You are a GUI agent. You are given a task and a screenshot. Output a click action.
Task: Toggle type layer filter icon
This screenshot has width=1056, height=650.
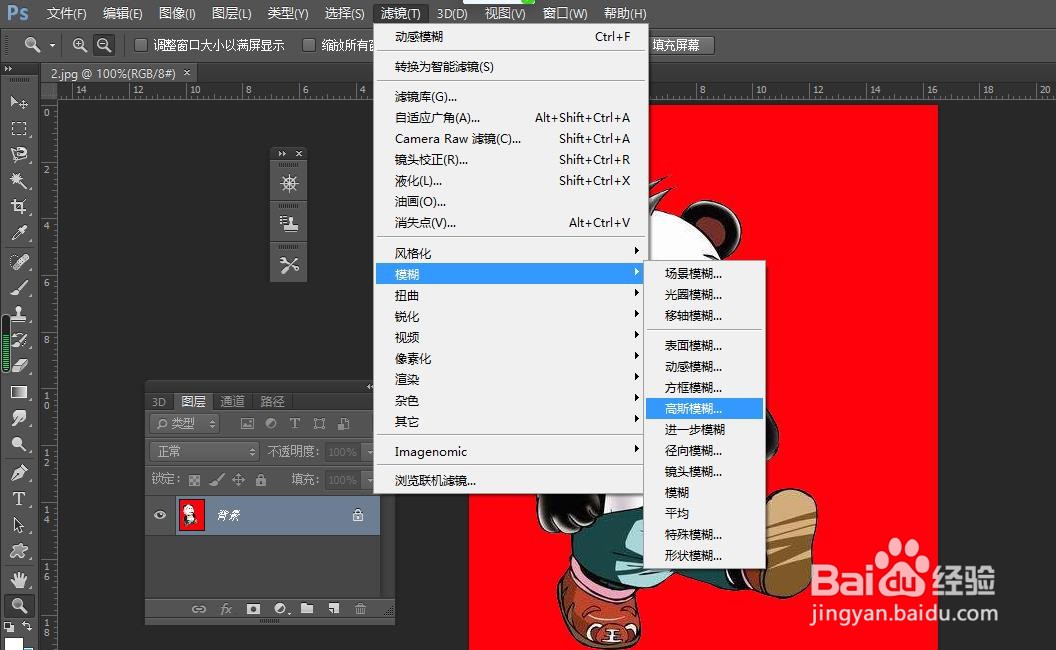pos(294,424)
